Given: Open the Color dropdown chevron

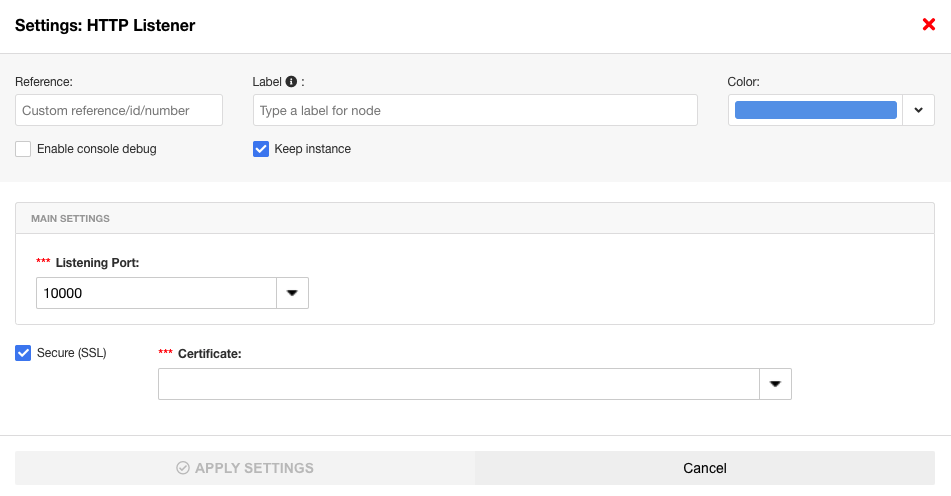Looking at the screenshot, I should [x=918, y=110].
